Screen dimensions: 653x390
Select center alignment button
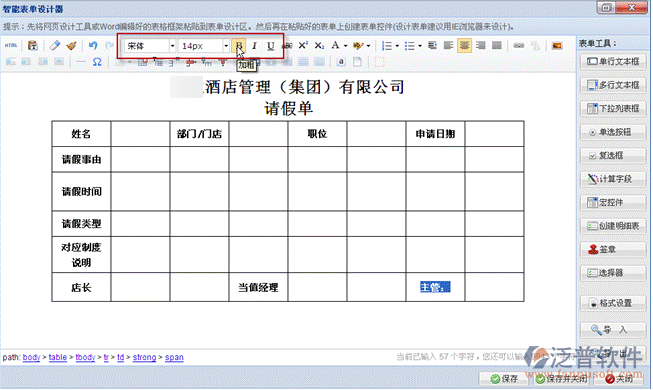coord(464,45)
